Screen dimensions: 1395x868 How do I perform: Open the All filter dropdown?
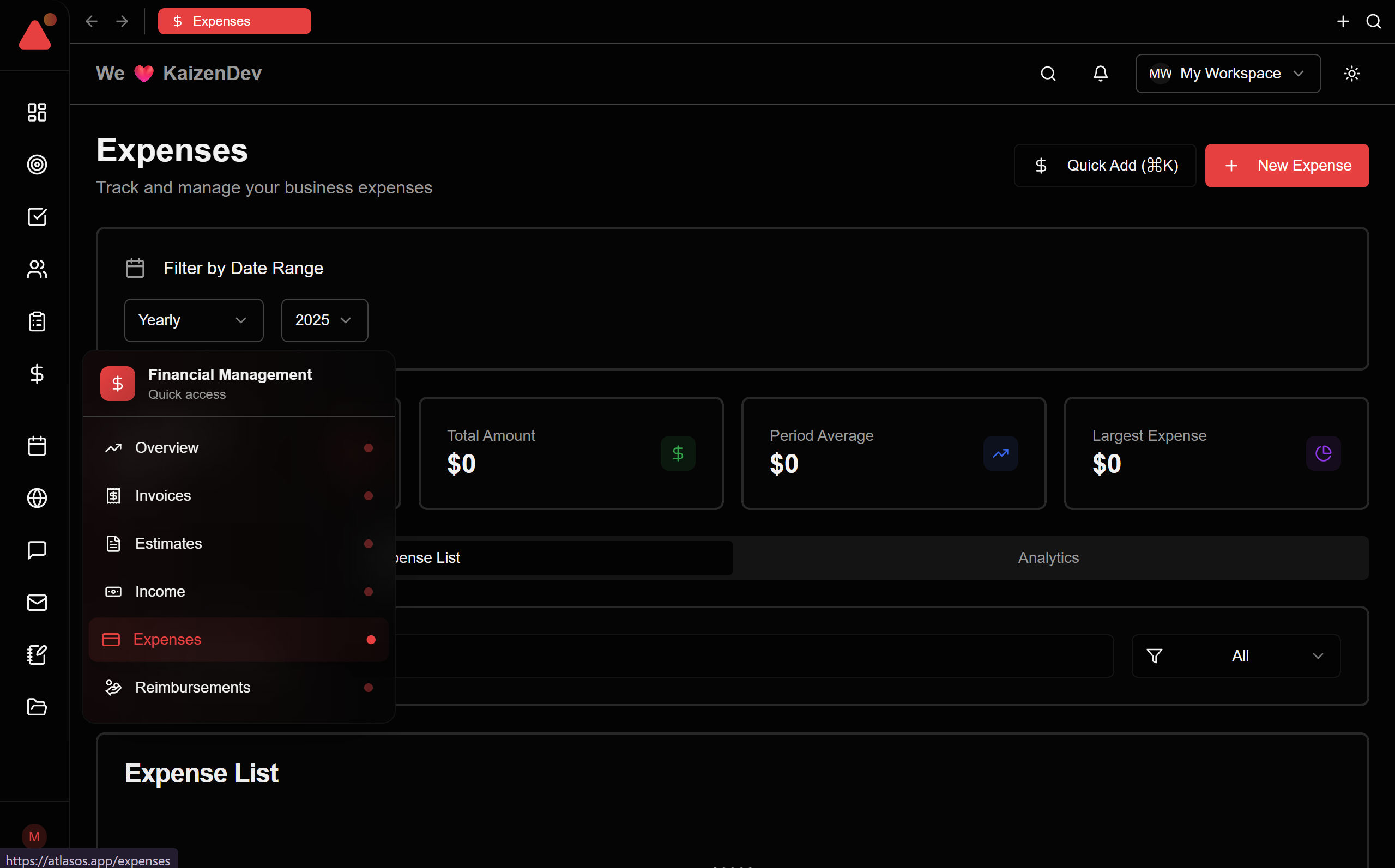click(1236, 655)
